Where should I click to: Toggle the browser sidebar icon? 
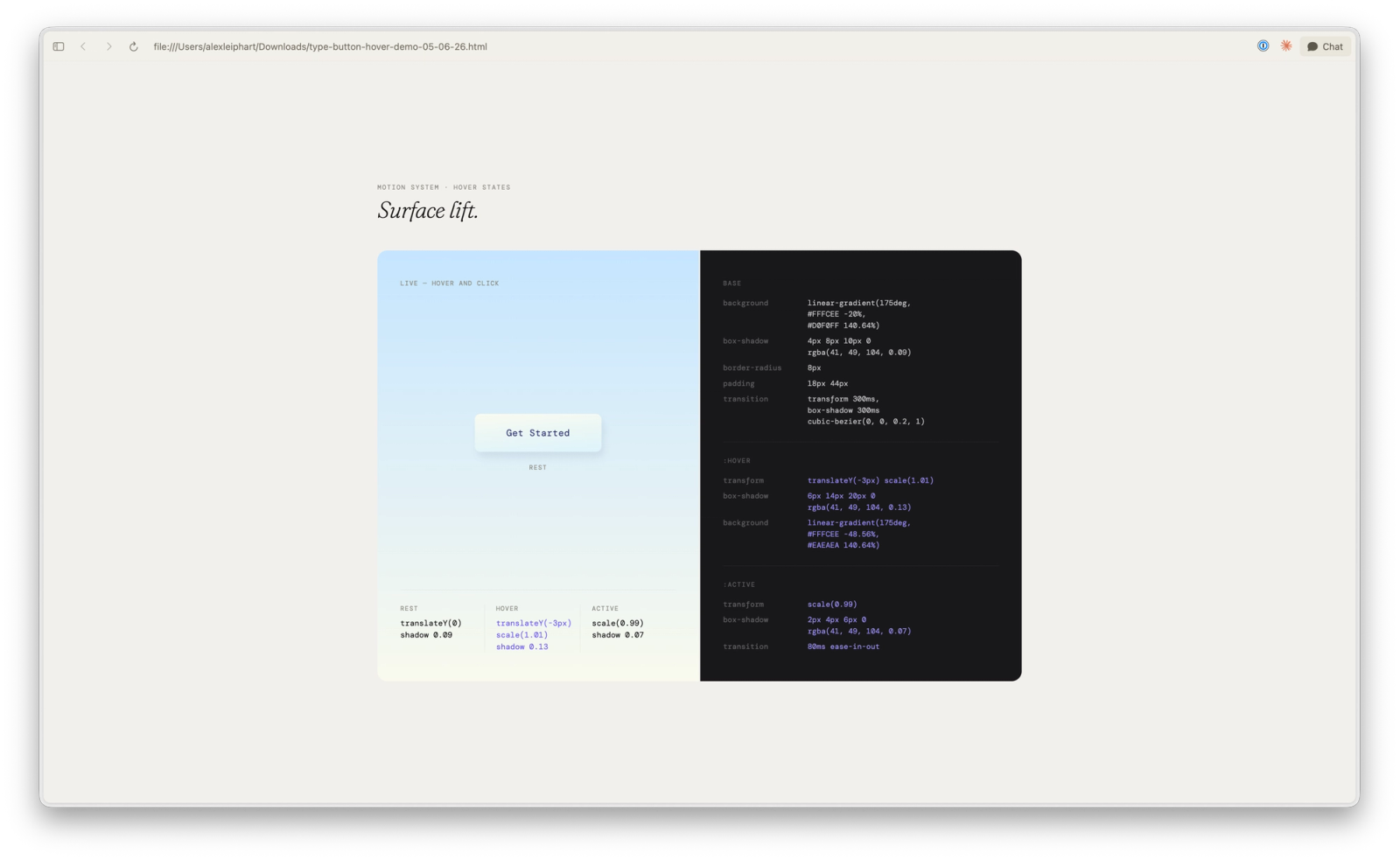click(59, 46)
